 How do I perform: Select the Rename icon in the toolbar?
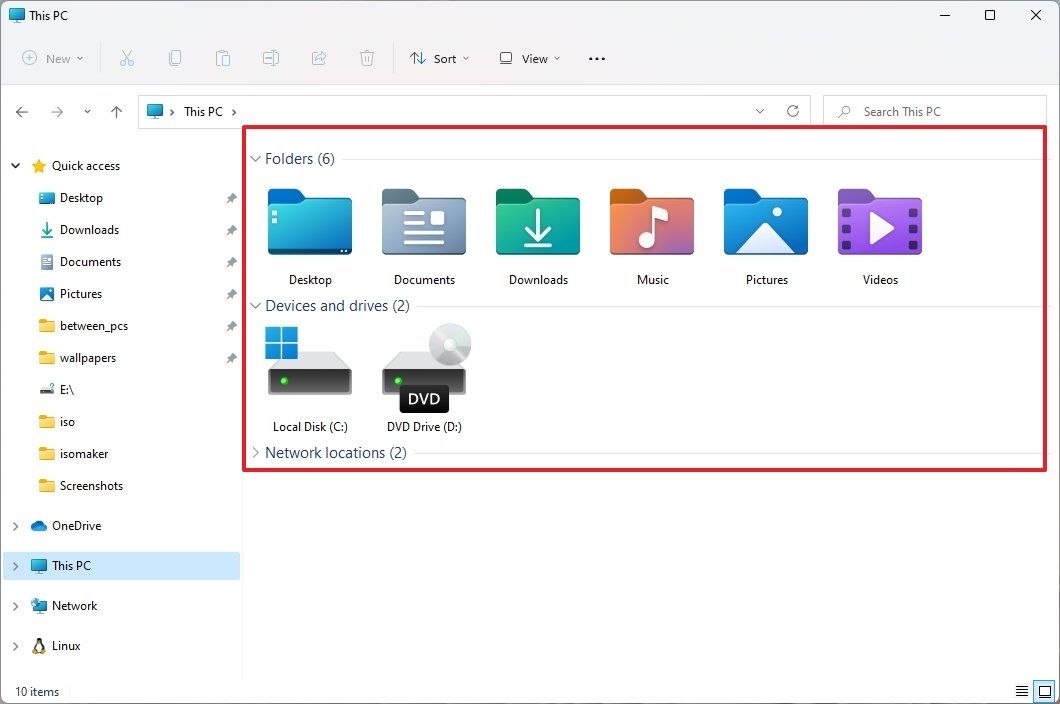[271, 58]
